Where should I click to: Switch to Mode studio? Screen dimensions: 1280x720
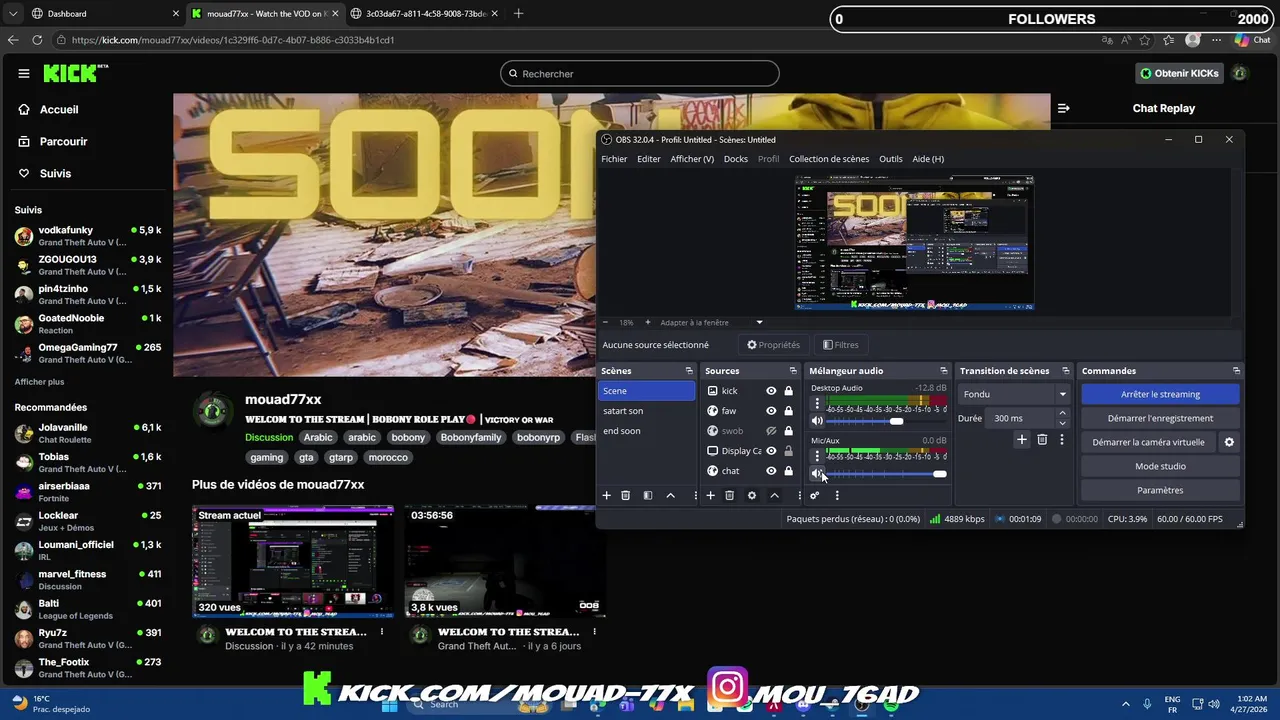pyautogui.click(x=1160, y=466)
